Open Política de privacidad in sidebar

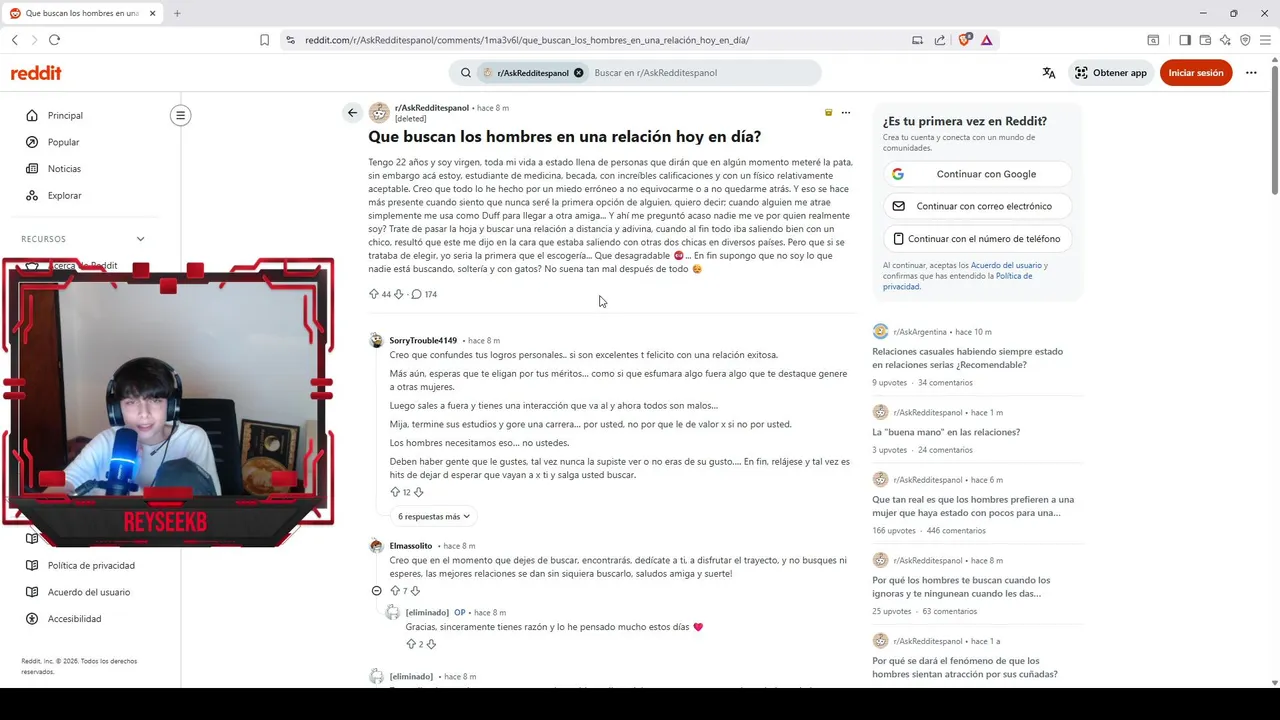tap(90, 565)
